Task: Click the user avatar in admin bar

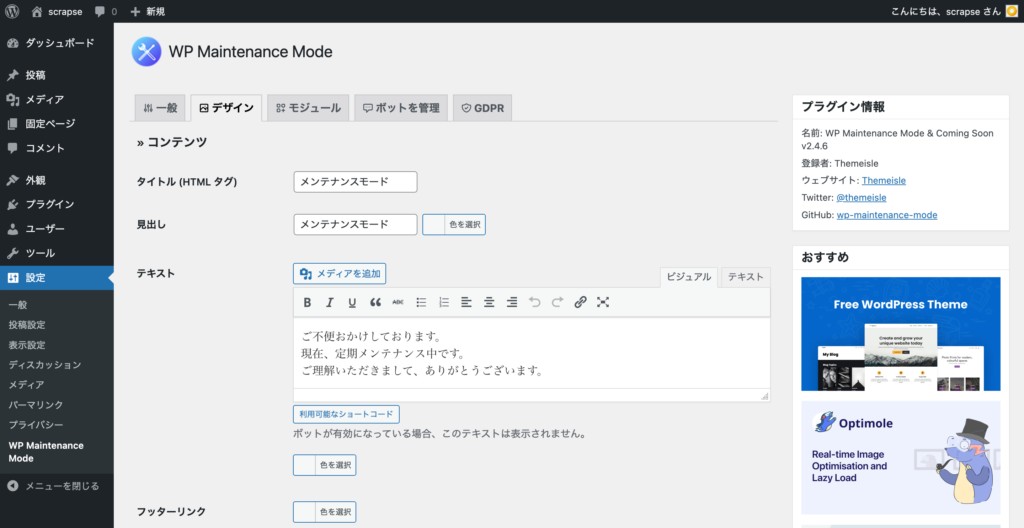Action: coord(1011,11)
